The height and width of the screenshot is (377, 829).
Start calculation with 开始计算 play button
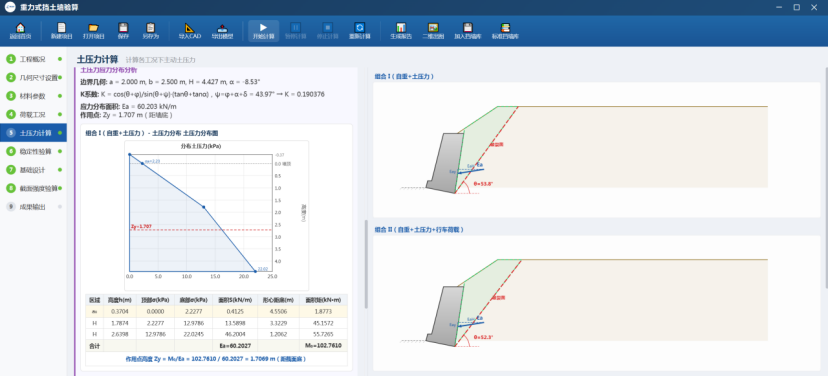264,31
